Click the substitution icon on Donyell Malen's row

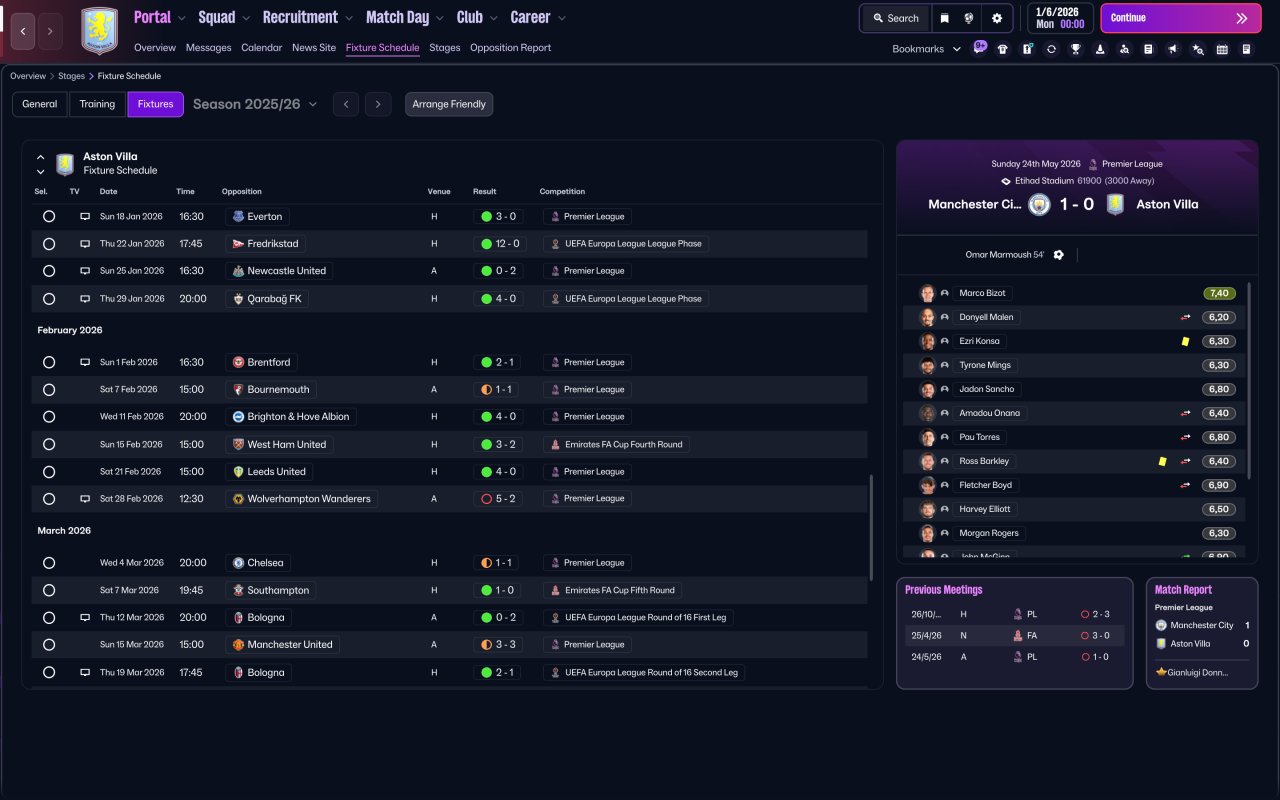(1186, 317)
